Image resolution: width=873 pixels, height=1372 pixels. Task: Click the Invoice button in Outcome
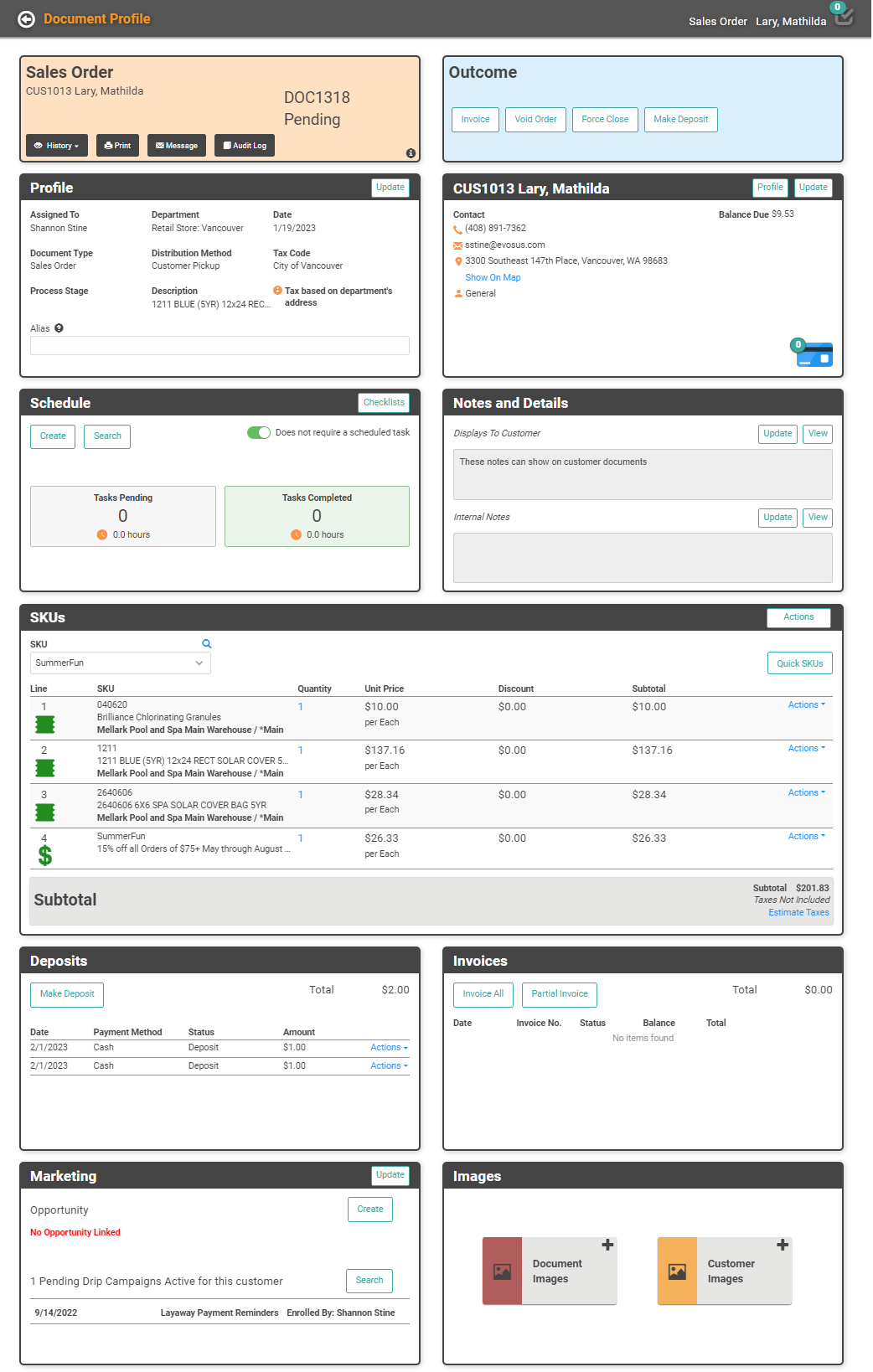475,120
